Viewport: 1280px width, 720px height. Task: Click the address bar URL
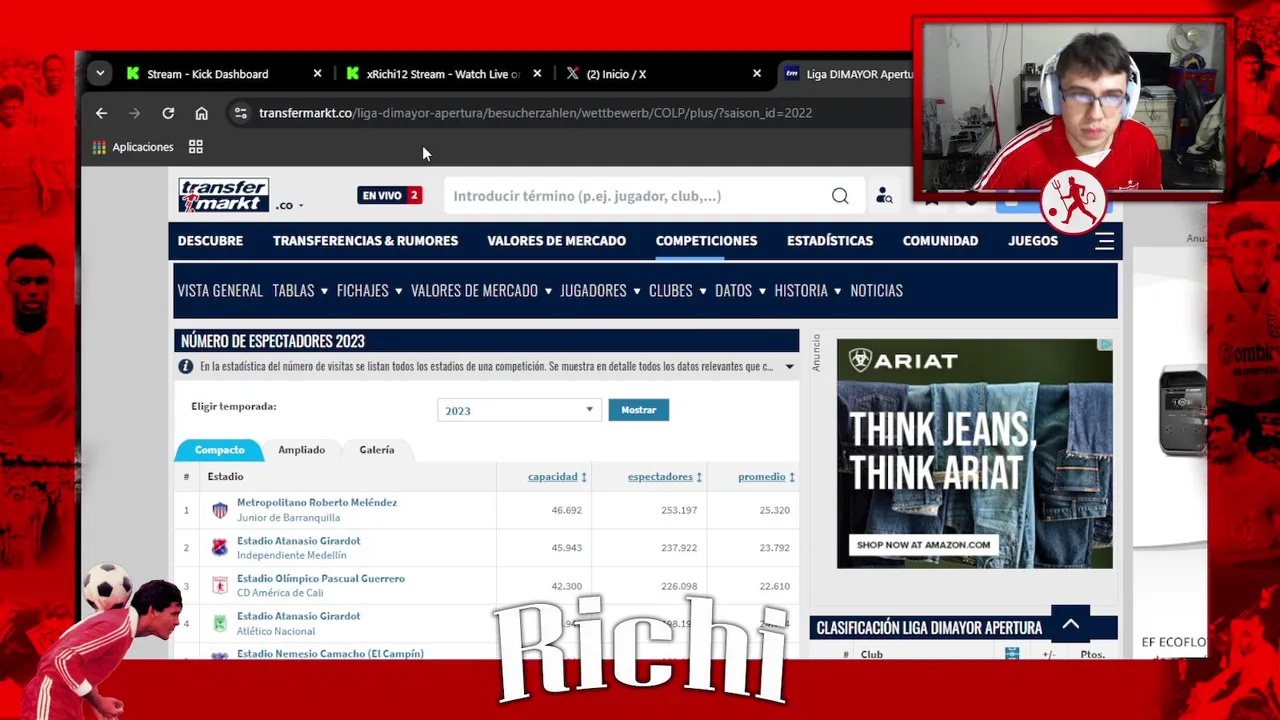(535, 113)
